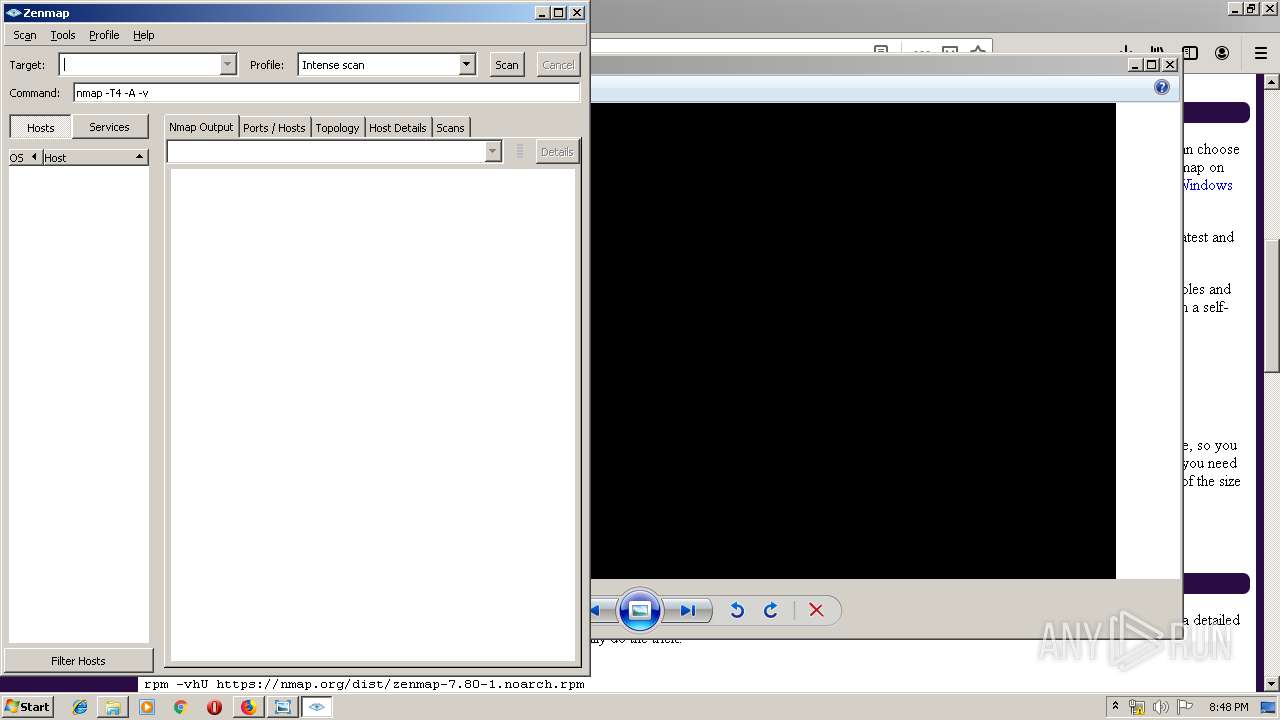Open volume control tray icon
Viewport: 1280px width, 720px height.
point(1161,707)
